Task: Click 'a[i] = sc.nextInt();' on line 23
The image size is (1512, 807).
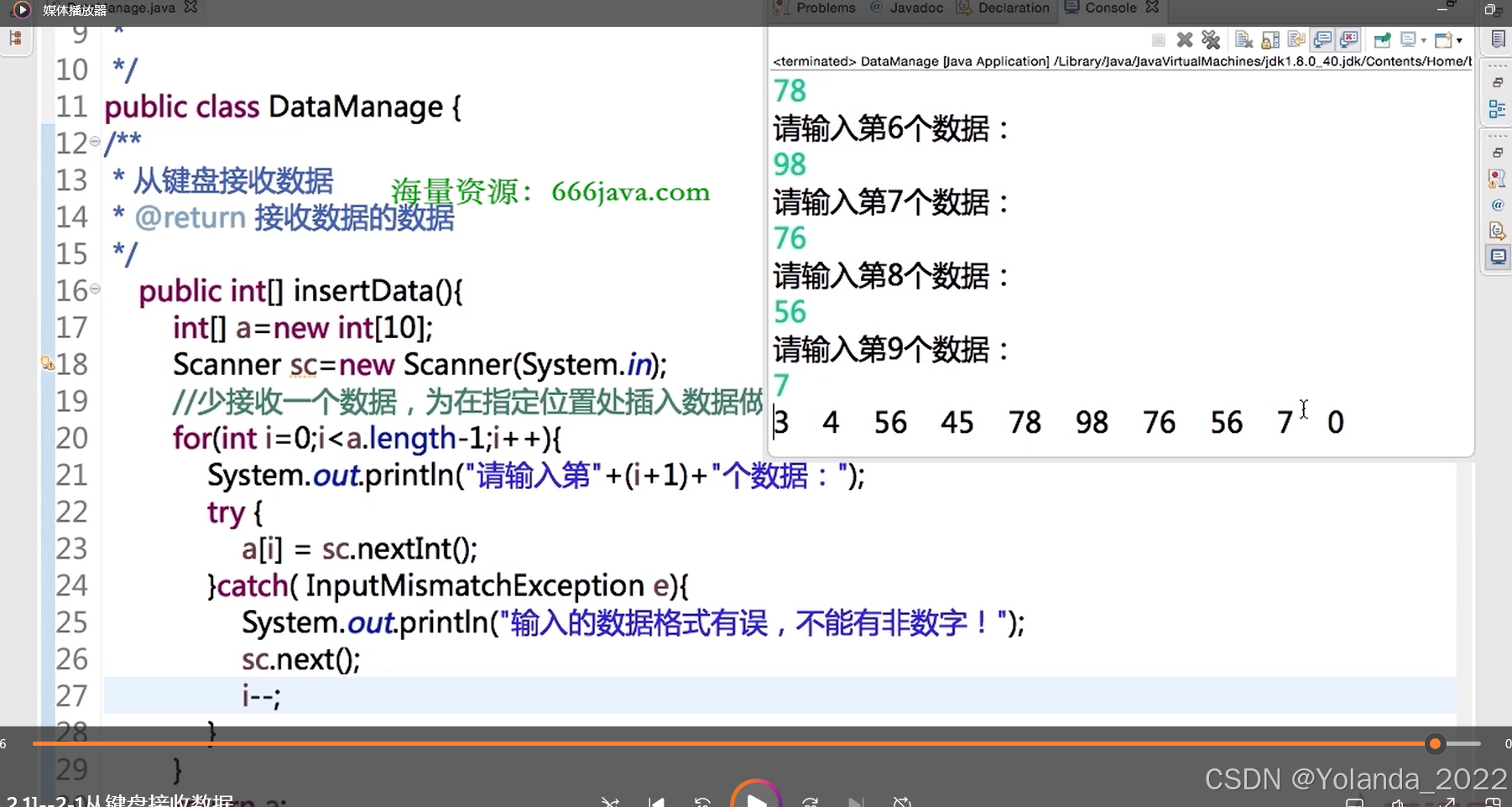Action: click(359, 549)
